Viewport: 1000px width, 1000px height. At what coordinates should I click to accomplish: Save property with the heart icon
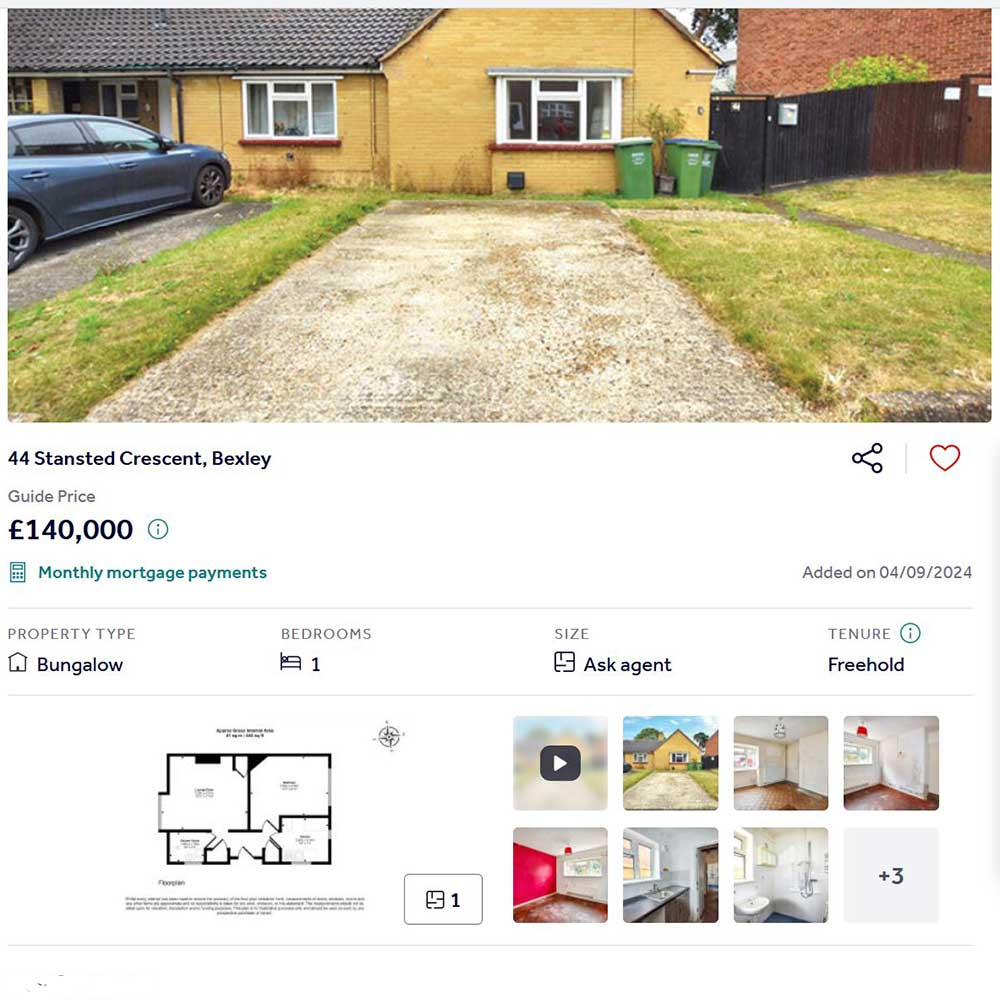tap(944, 457)
